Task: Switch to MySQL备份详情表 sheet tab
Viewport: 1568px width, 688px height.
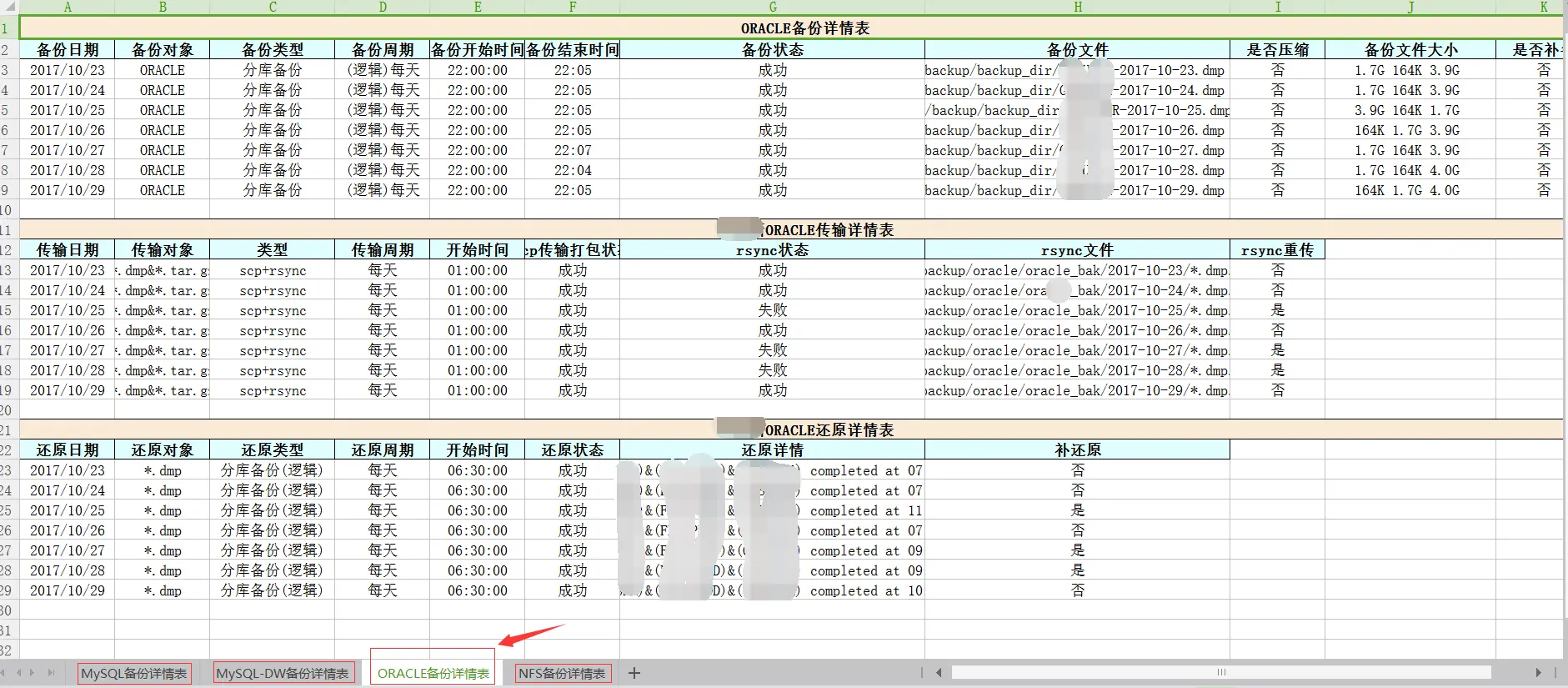Action: point(134,674)
